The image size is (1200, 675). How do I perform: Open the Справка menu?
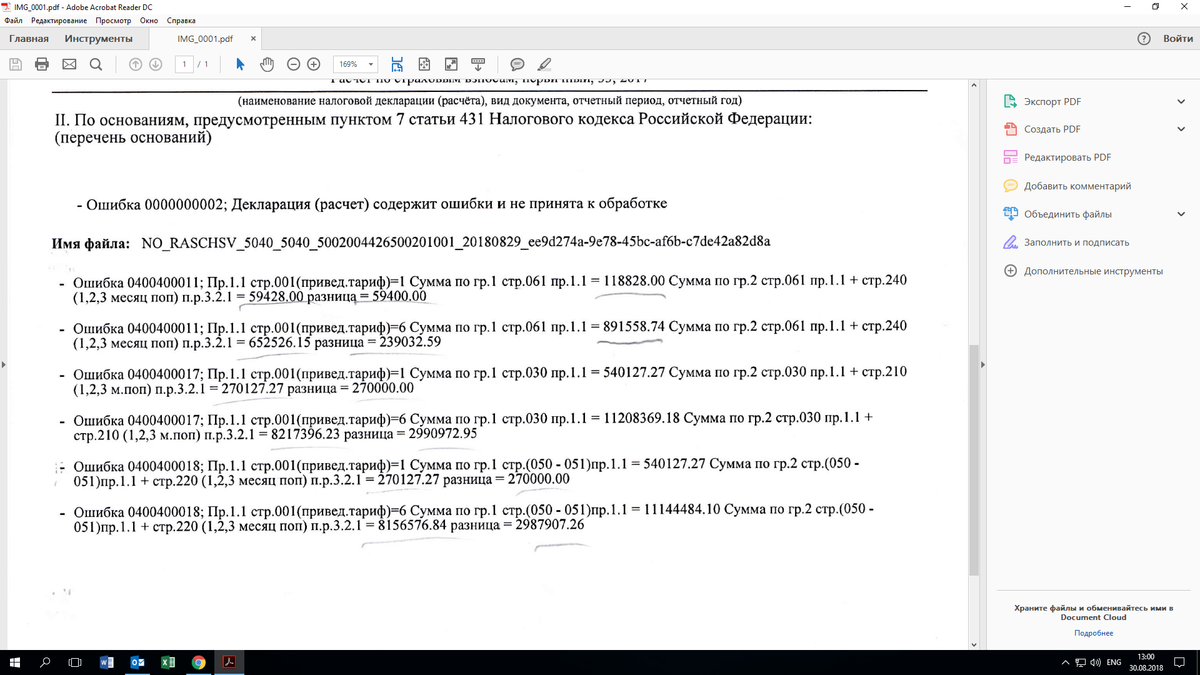click(x=181, y=20)
